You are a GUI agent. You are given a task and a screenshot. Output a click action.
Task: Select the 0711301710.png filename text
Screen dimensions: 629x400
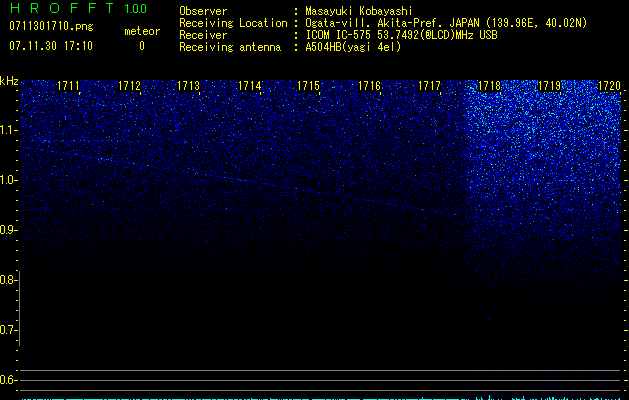click(x=51, y=26)
